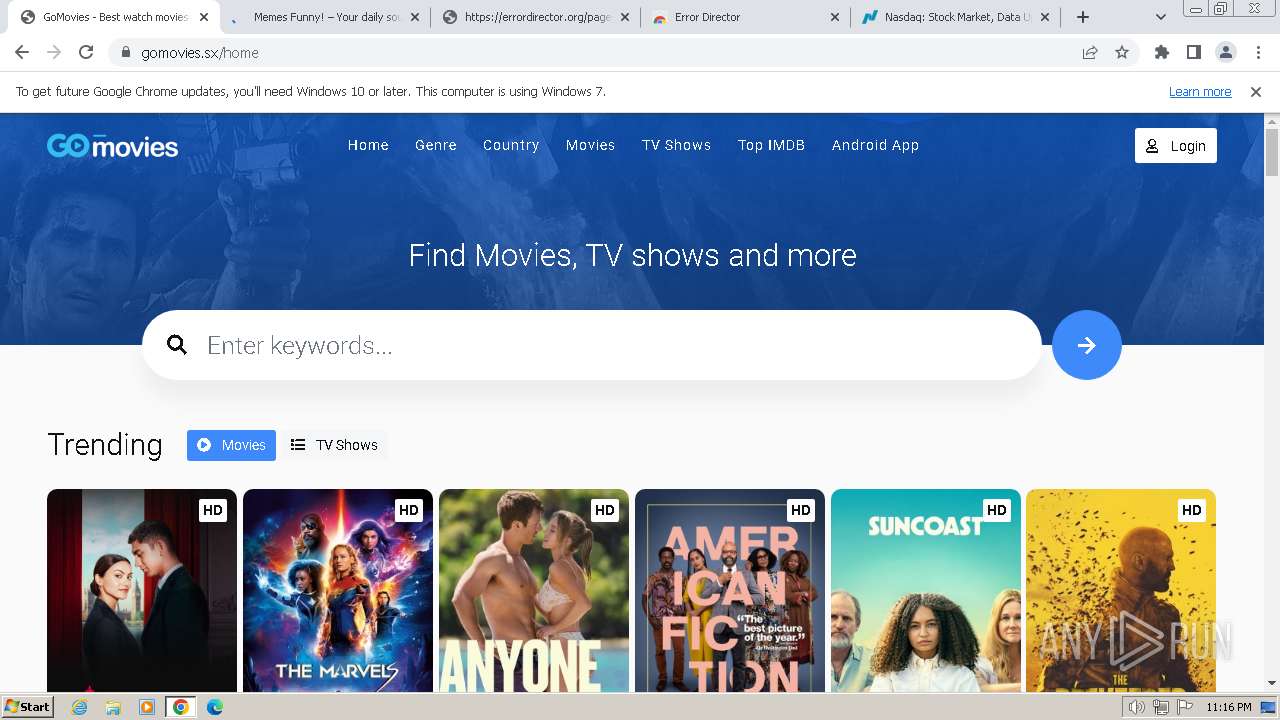The height and width of the screenshot is (720, 1280).
Task: Click the Login button
Action: 1176,146
